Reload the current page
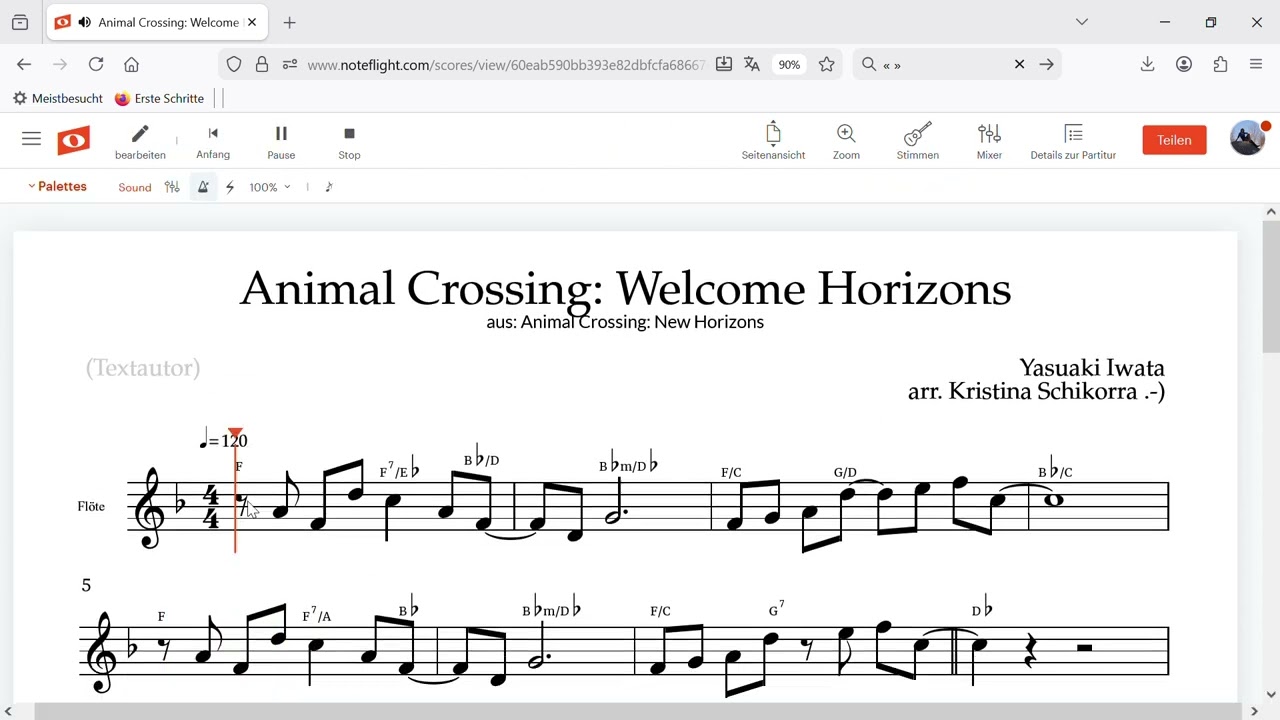Viewport: 1280px width, 720px height. [96, 64]
